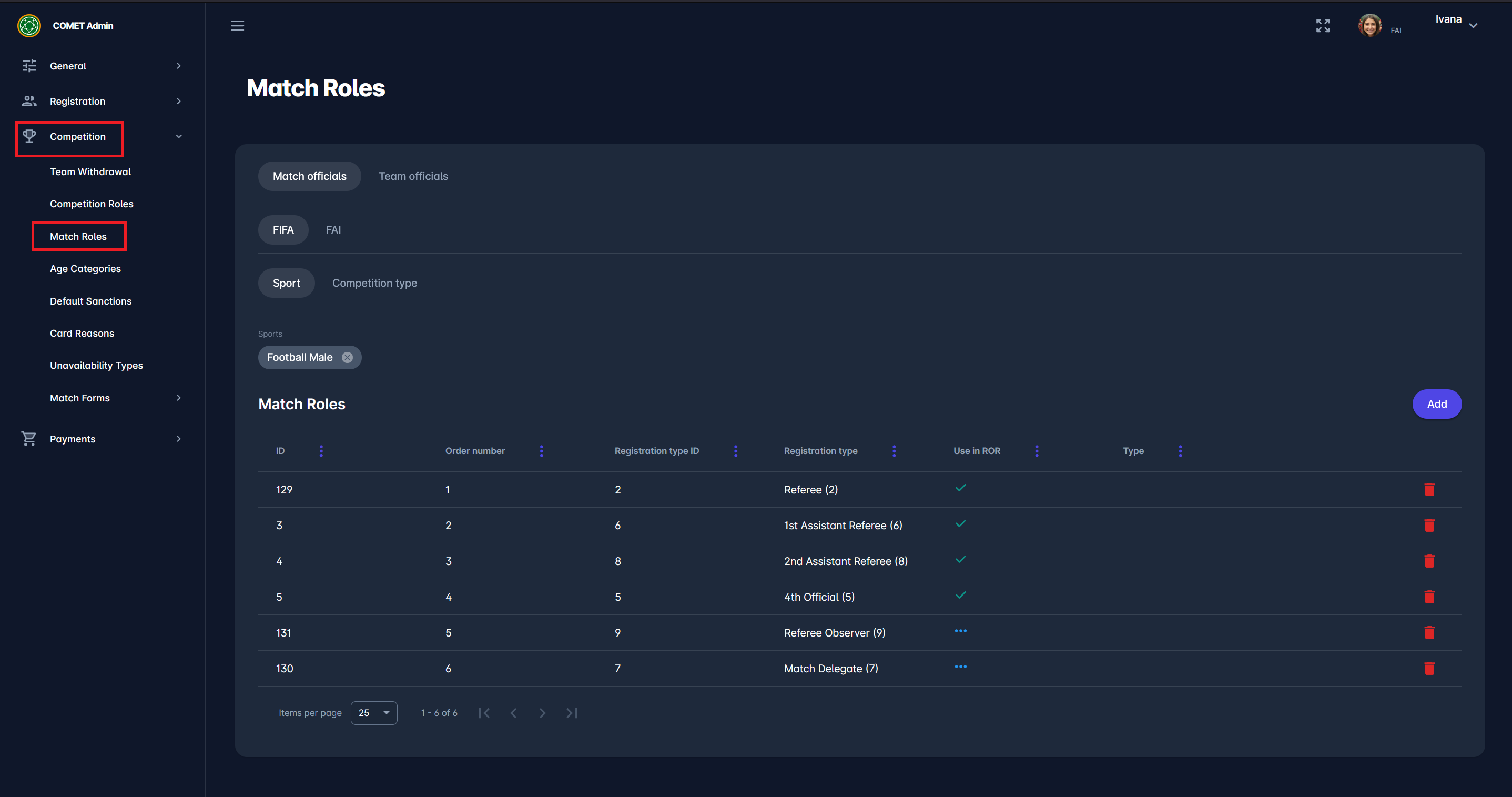Go to last page arrow
The image size is (1512, 797).
[572, 713]
